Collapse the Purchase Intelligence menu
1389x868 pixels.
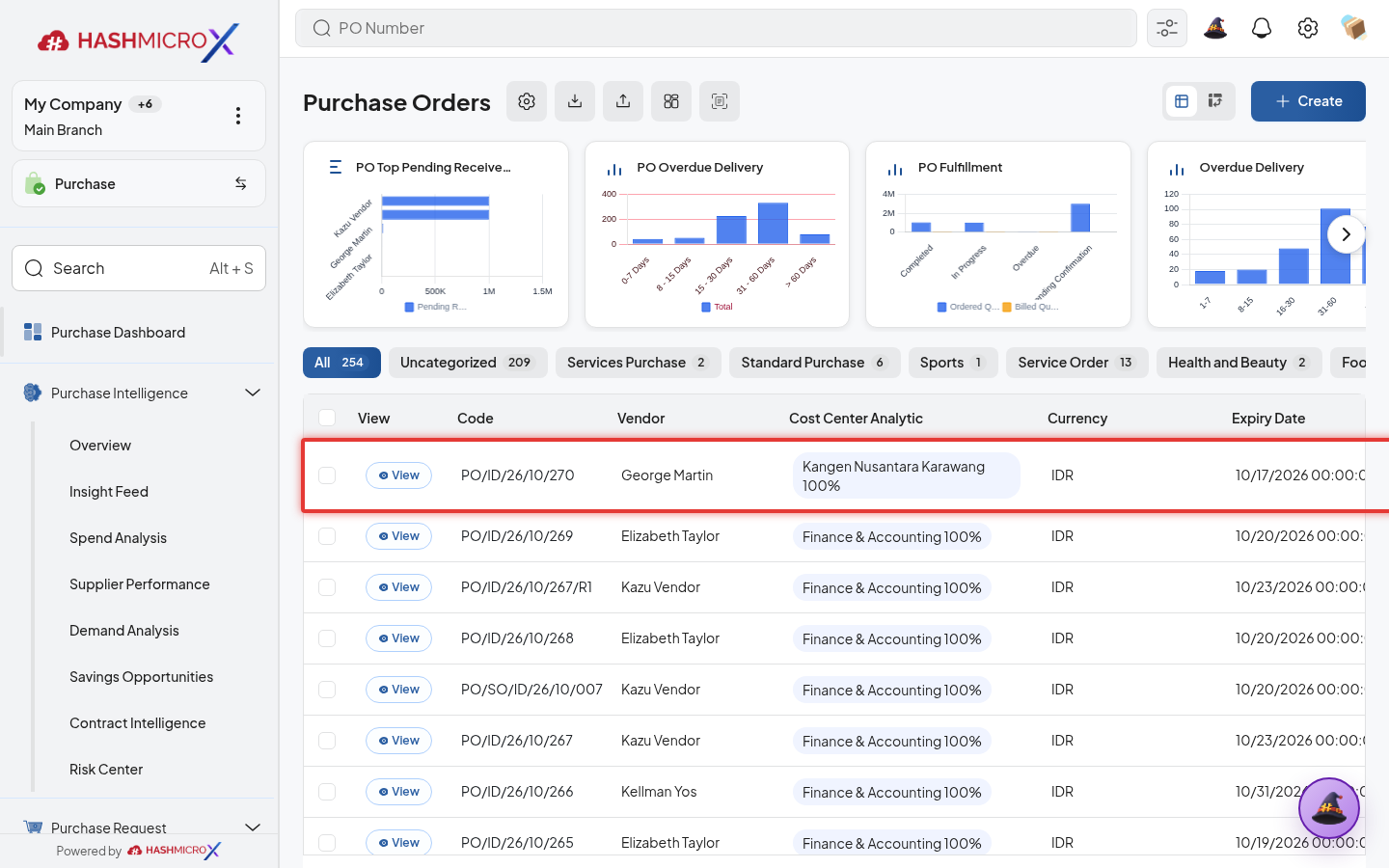click(x=253, y=393)
